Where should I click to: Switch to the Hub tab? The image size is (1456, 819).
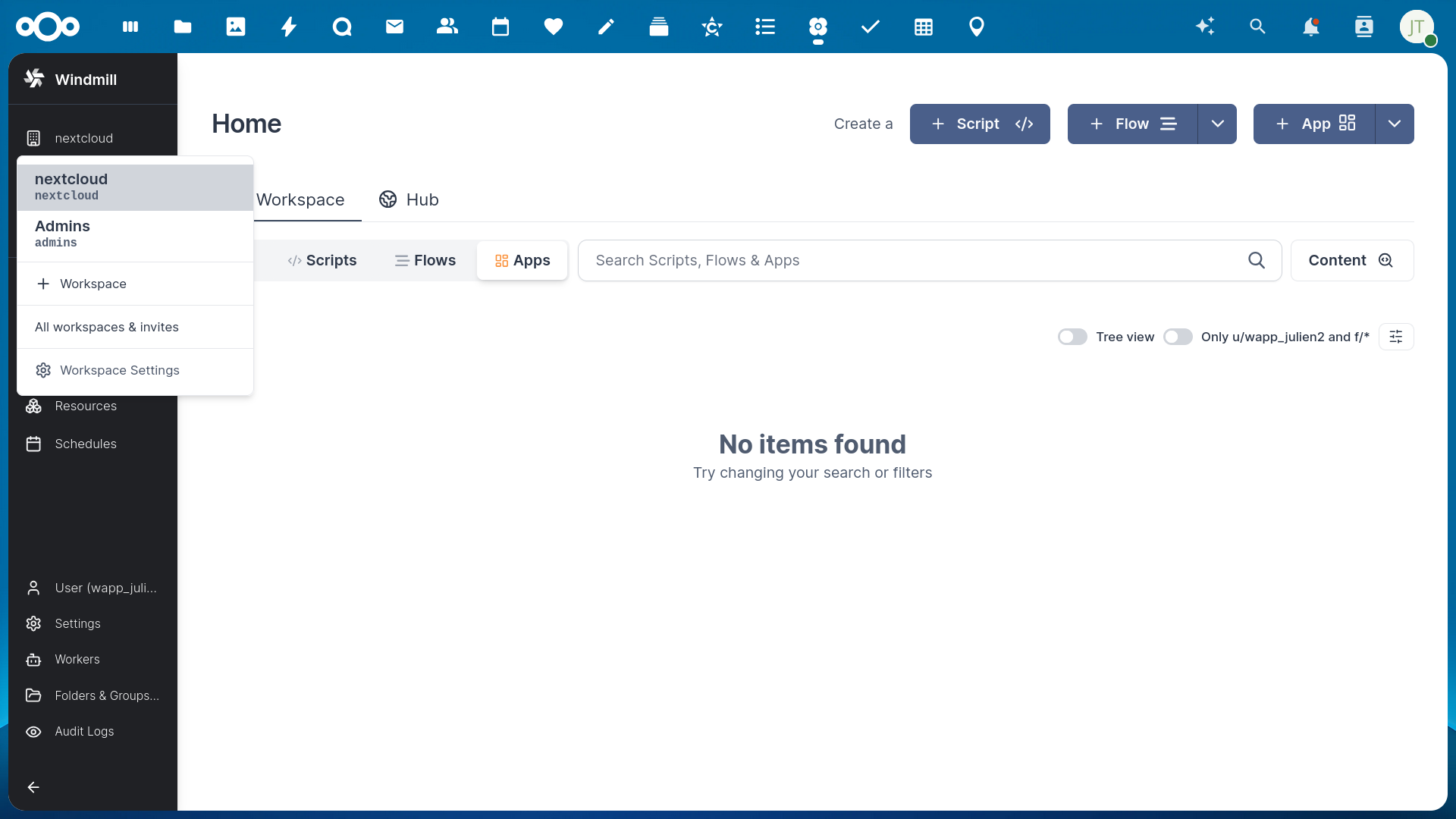coord(409,199)
